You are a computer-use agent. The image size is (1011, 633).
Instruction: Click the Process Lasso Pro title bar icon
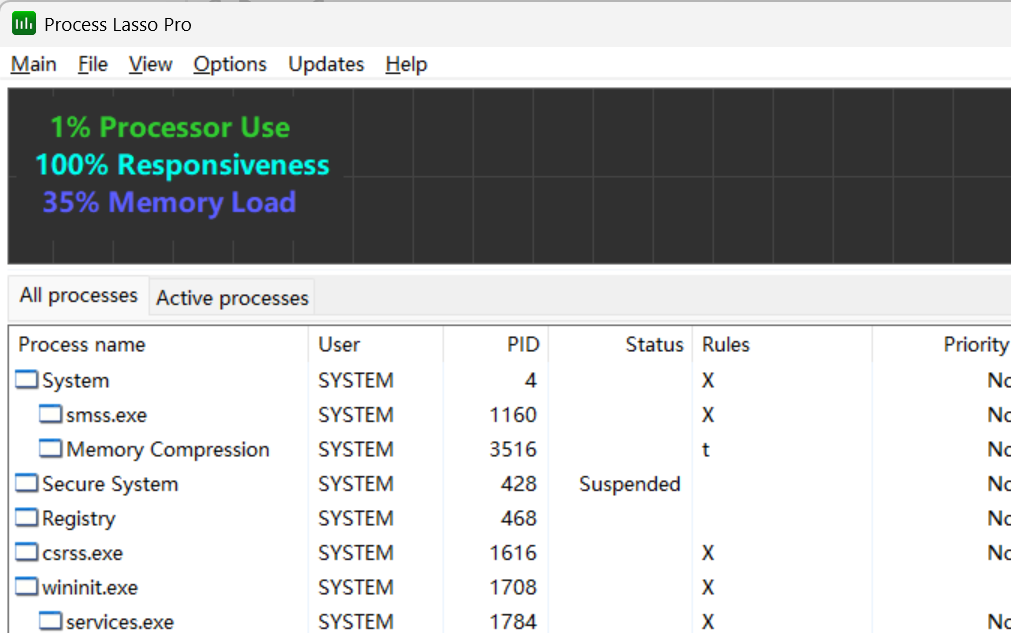(x=22, y=22)
